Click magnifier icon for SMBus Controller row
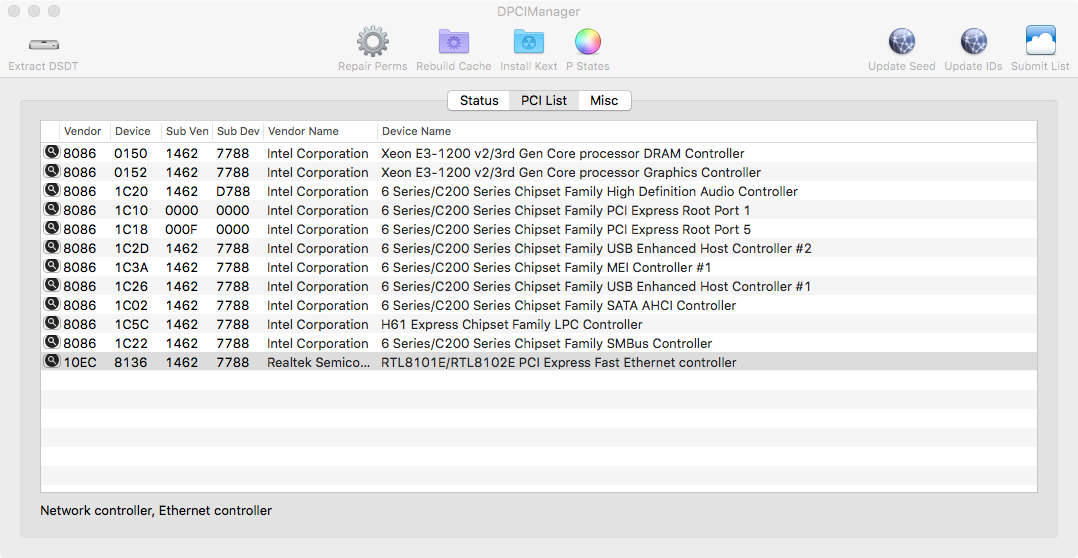 click(52, 342)
